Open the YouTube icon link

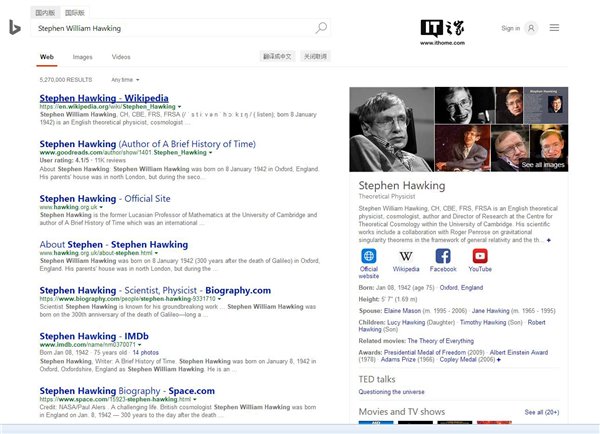[x=480, y=256]
